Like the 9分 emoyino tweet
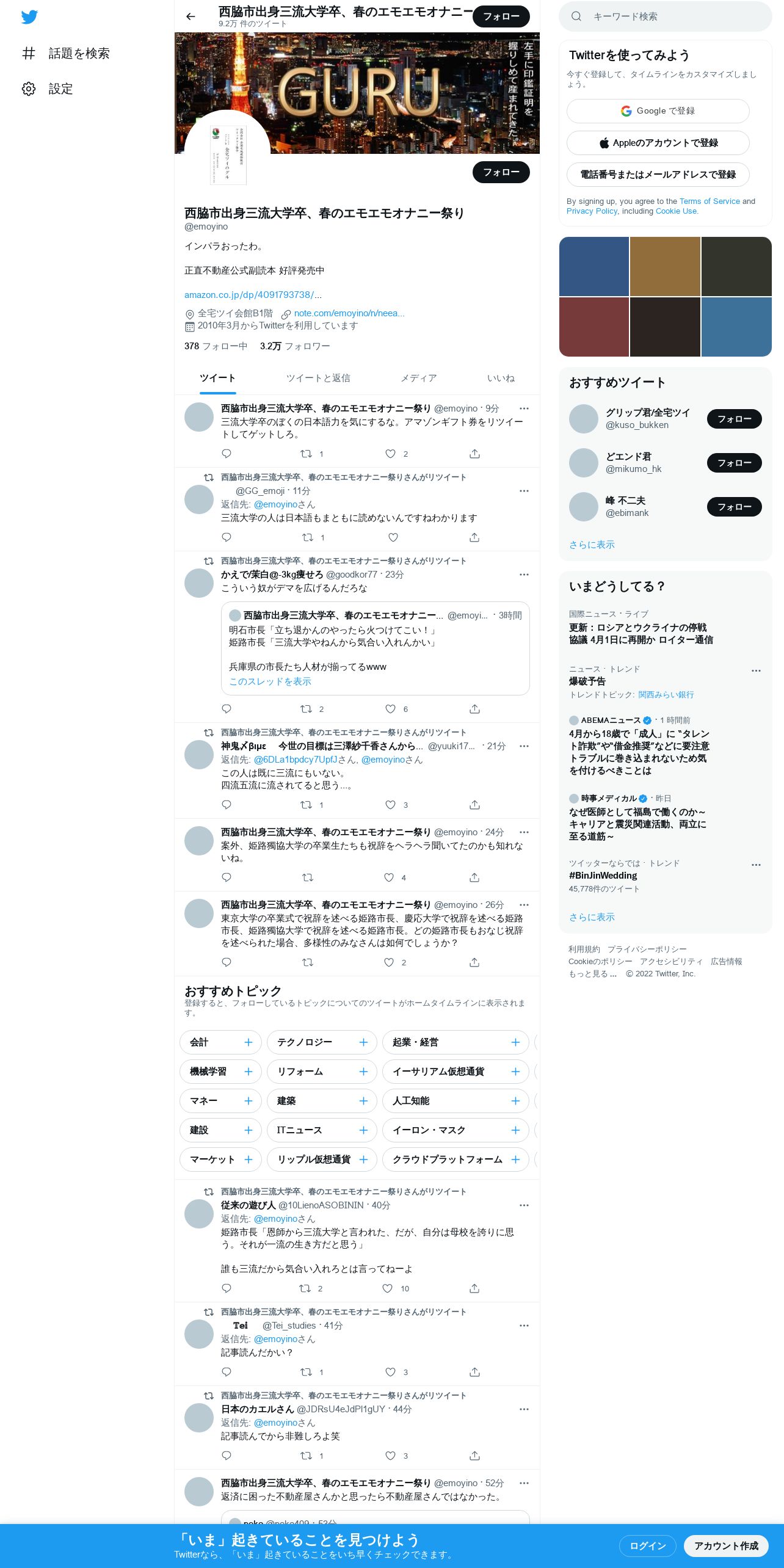 391,454
